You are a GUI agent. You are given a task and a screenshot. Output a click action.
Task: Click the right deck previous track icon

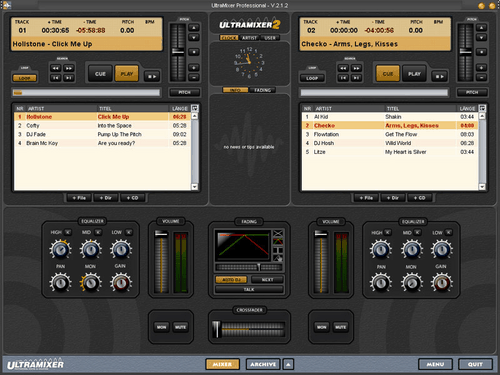coord(343,78)
